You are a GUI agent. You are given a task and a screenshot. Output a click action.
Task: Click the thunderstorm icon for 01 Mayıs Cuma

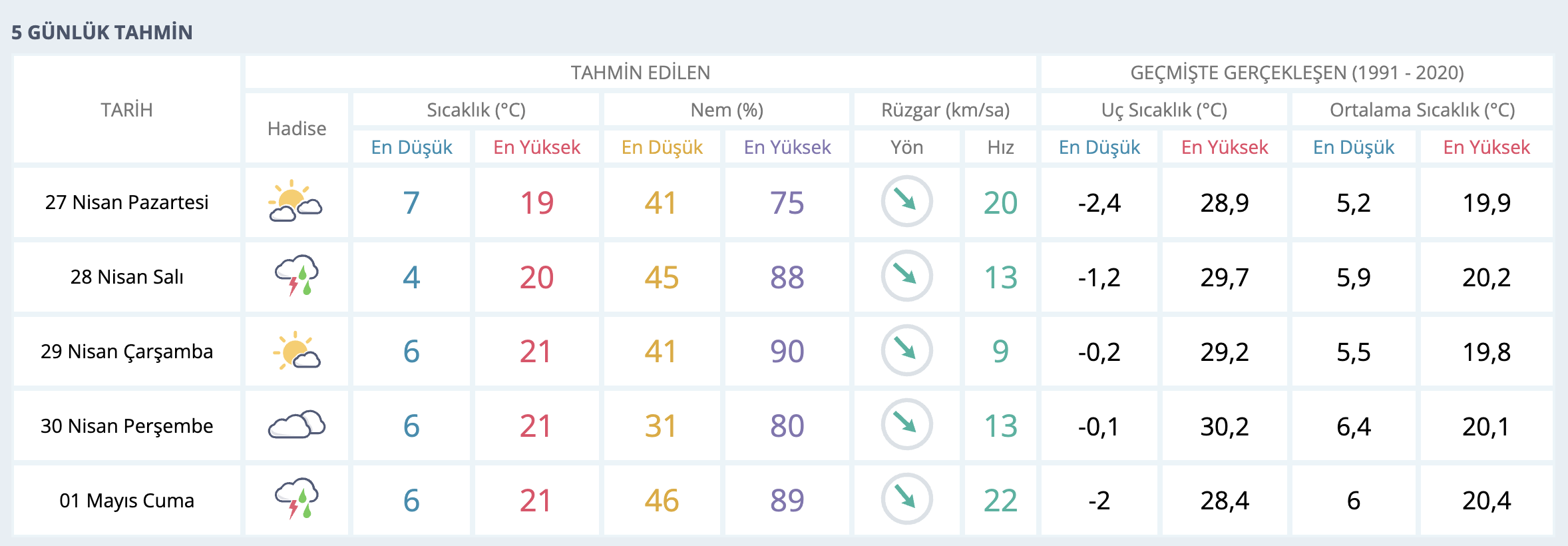[297, 499]
